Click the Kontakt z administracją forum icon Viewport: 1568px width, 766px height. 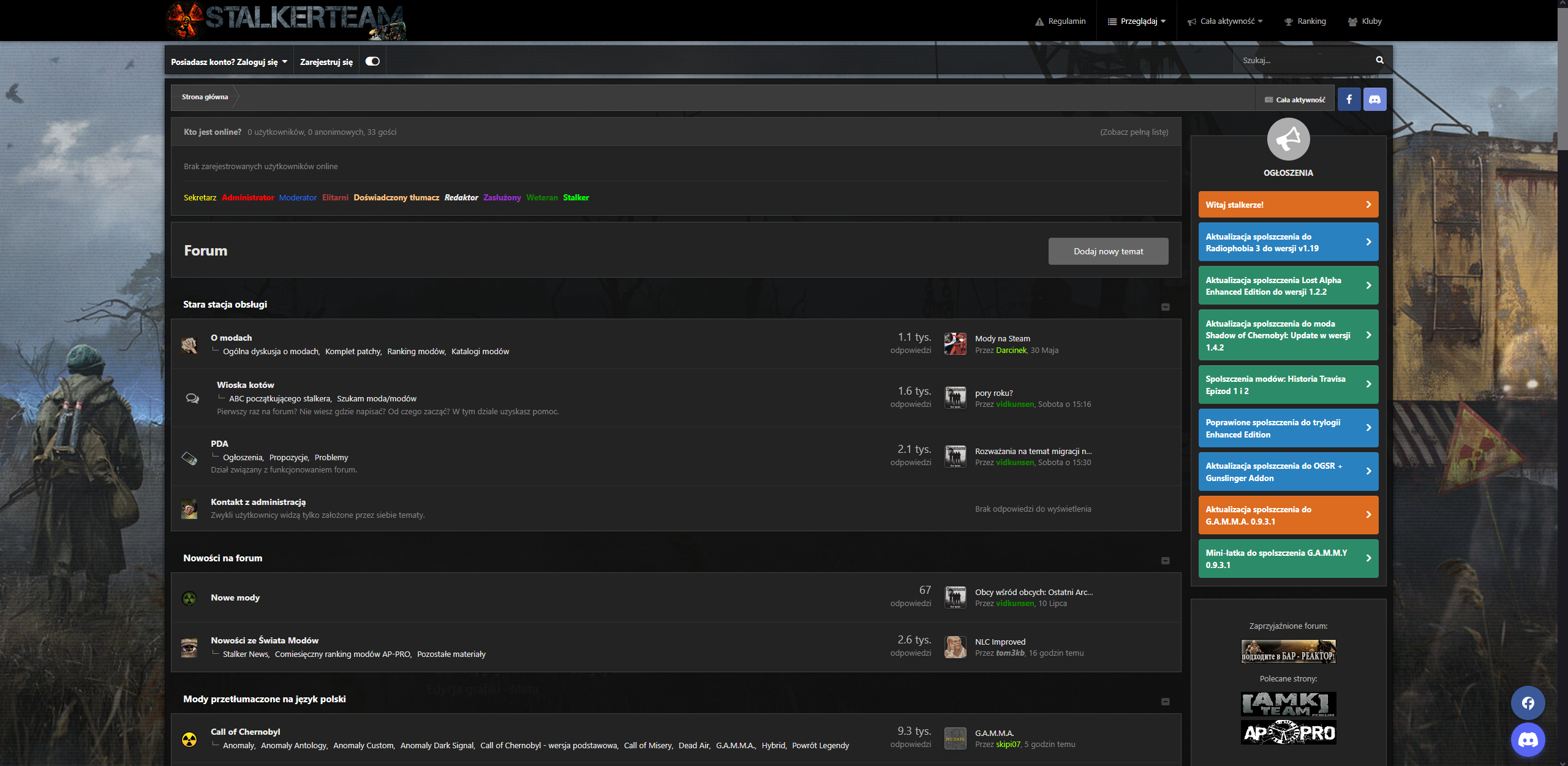pos(189,509)
